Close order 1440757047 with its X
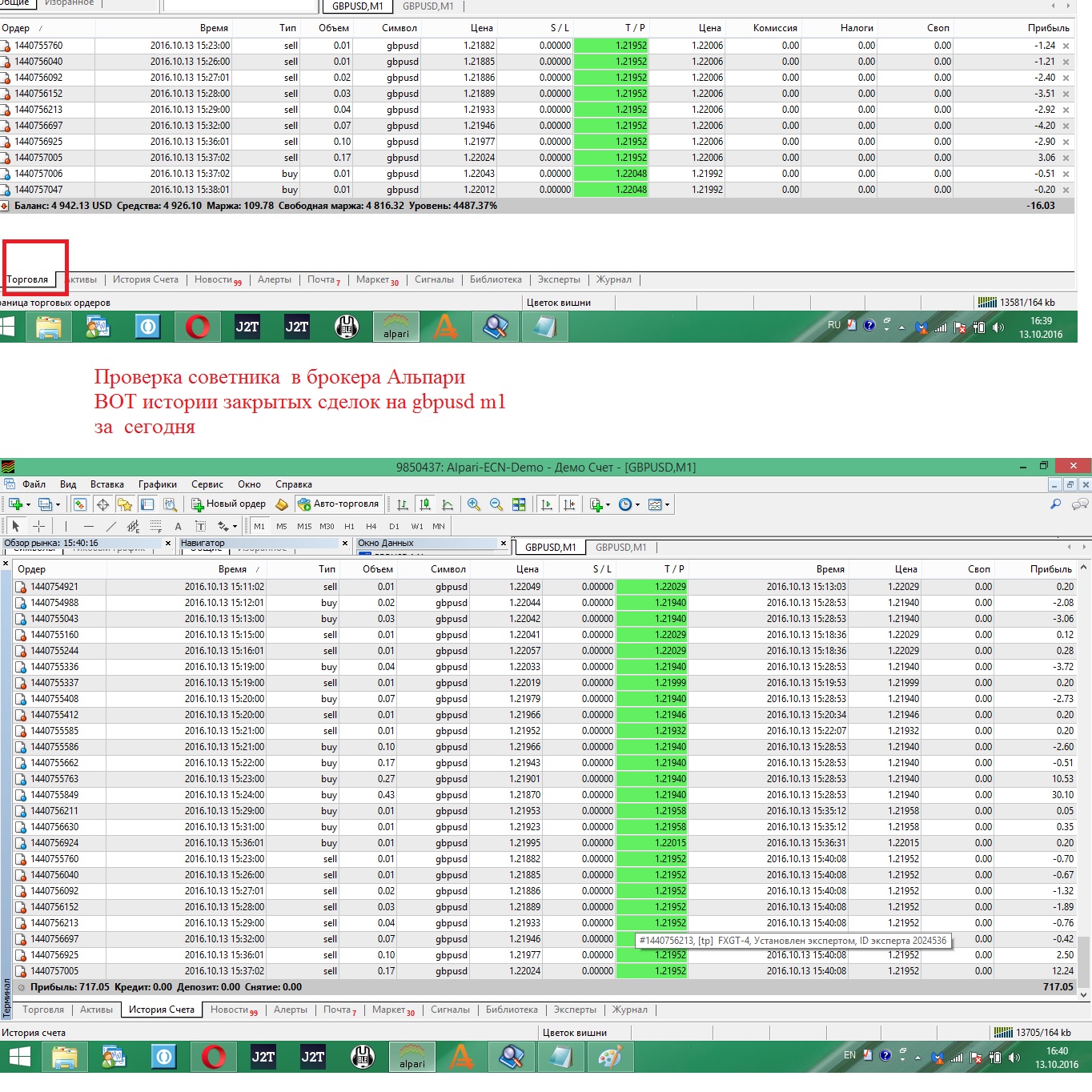 [x=1066, y=190]
